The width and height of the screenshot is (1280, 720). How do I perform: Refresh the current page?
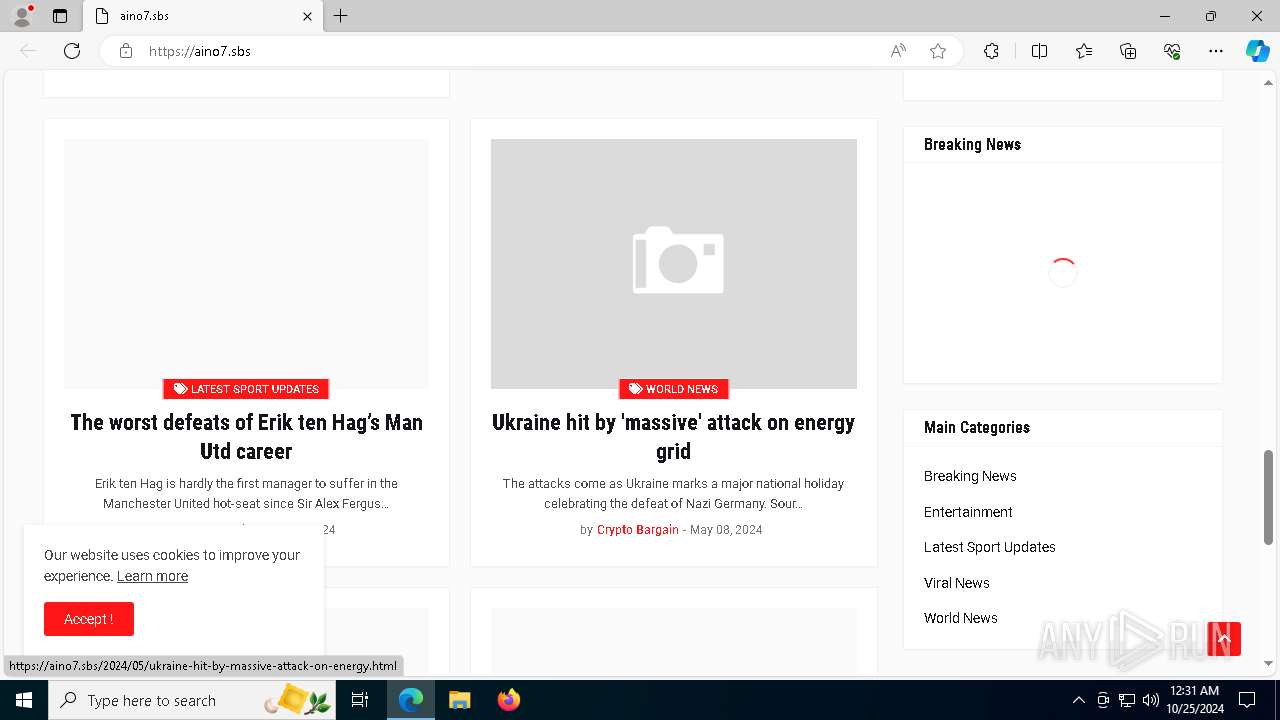pyautogui.click(x=72, y=51)
